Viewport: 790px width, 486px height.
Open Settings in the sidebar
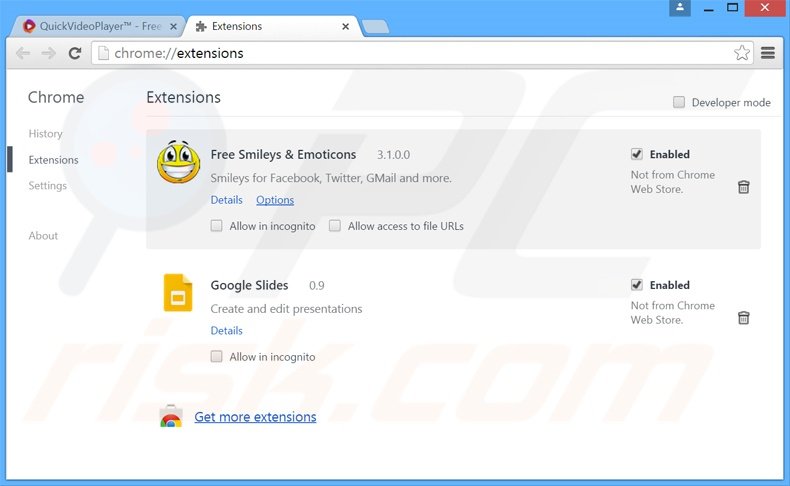pos(47,185)
